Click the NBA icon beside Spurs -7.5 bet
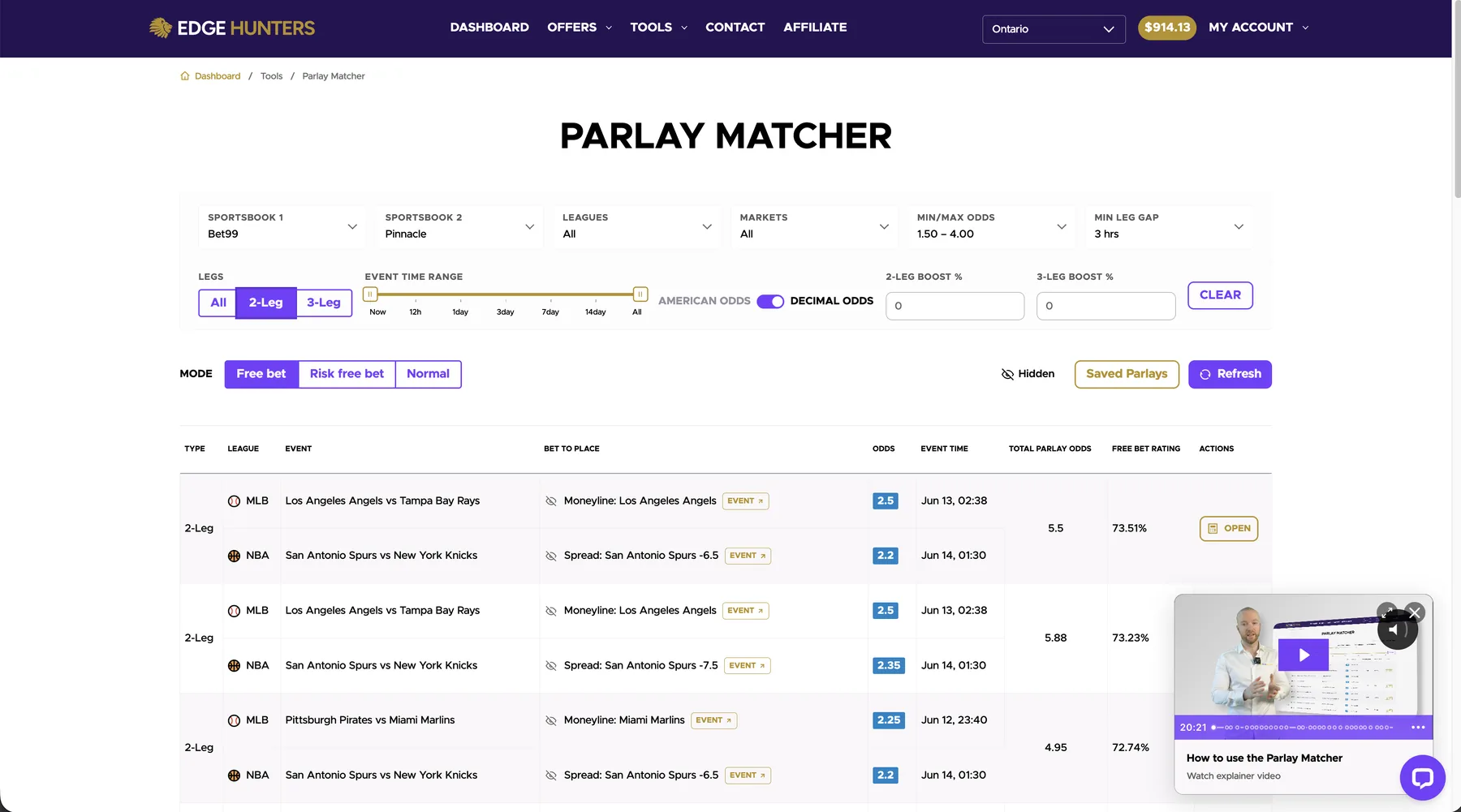1461x812 pixels. click(234, 666)
